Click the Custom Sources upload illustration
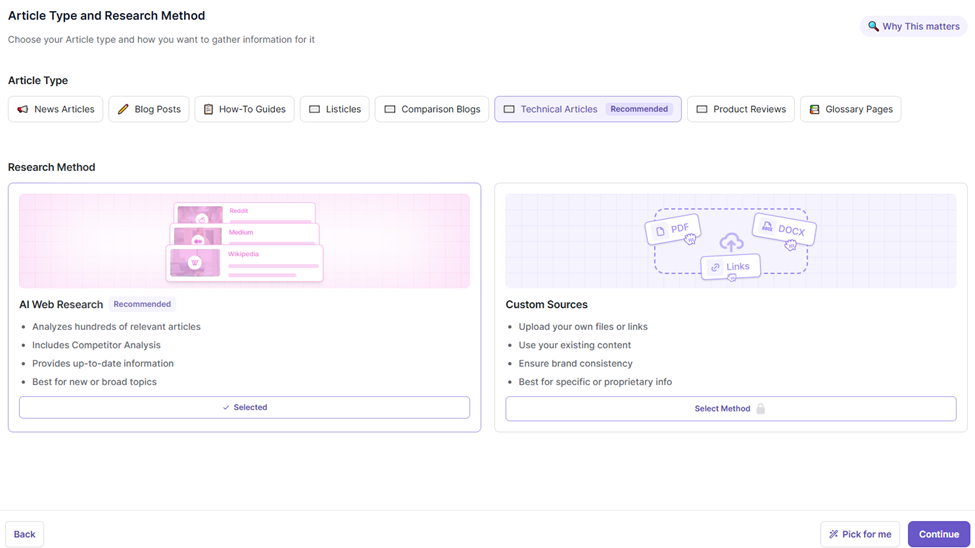975x548 pixels. click(731, 241)
